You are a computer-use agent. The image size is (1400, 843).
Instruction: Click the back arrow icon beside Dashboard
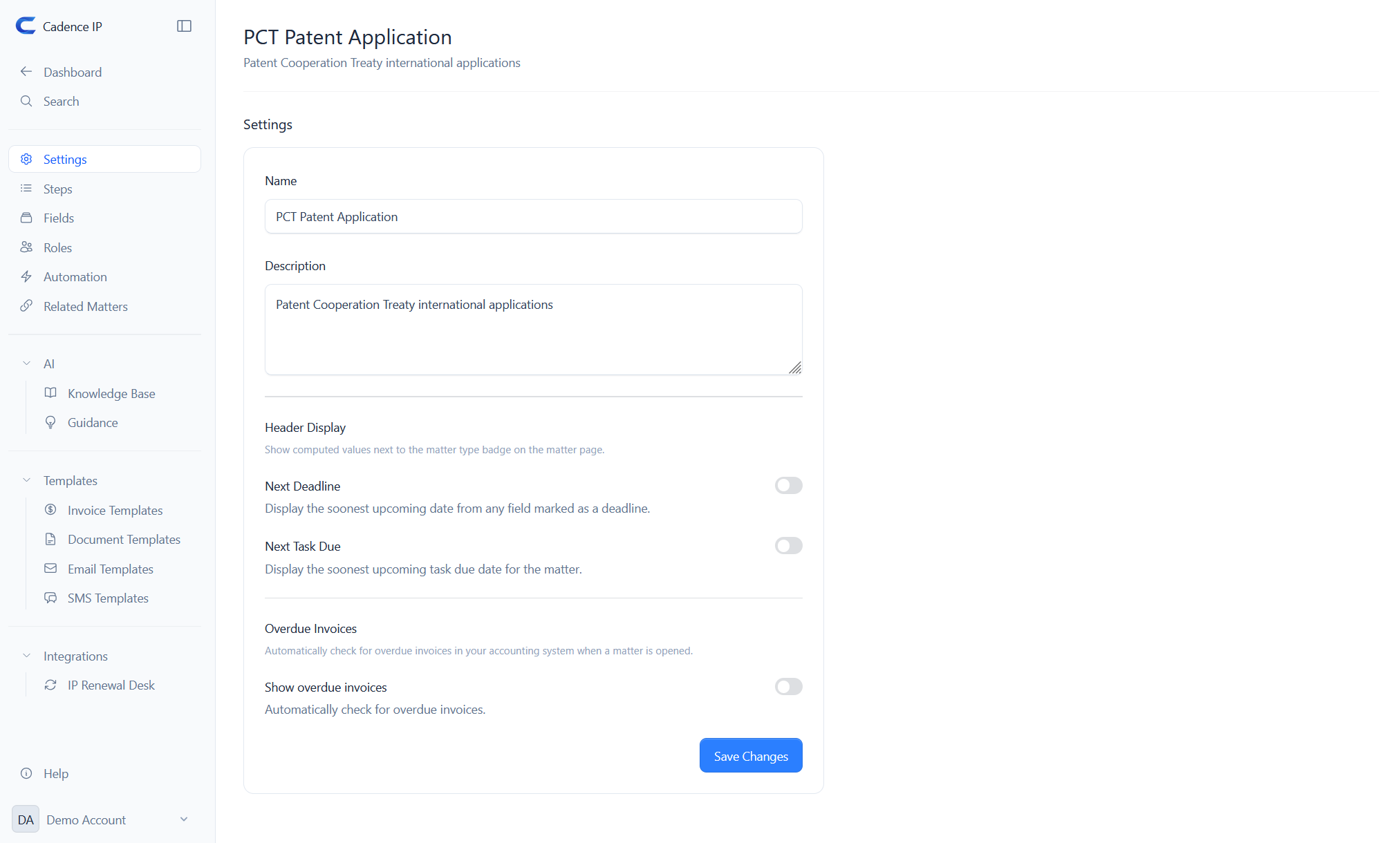(26, 72)
